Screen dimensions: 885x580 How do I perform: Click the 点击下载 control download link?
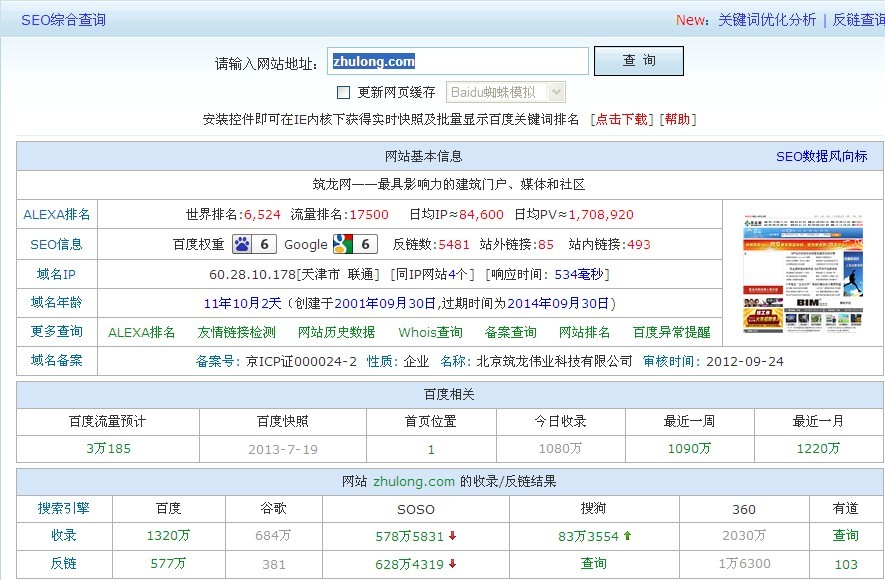[621, 119]
